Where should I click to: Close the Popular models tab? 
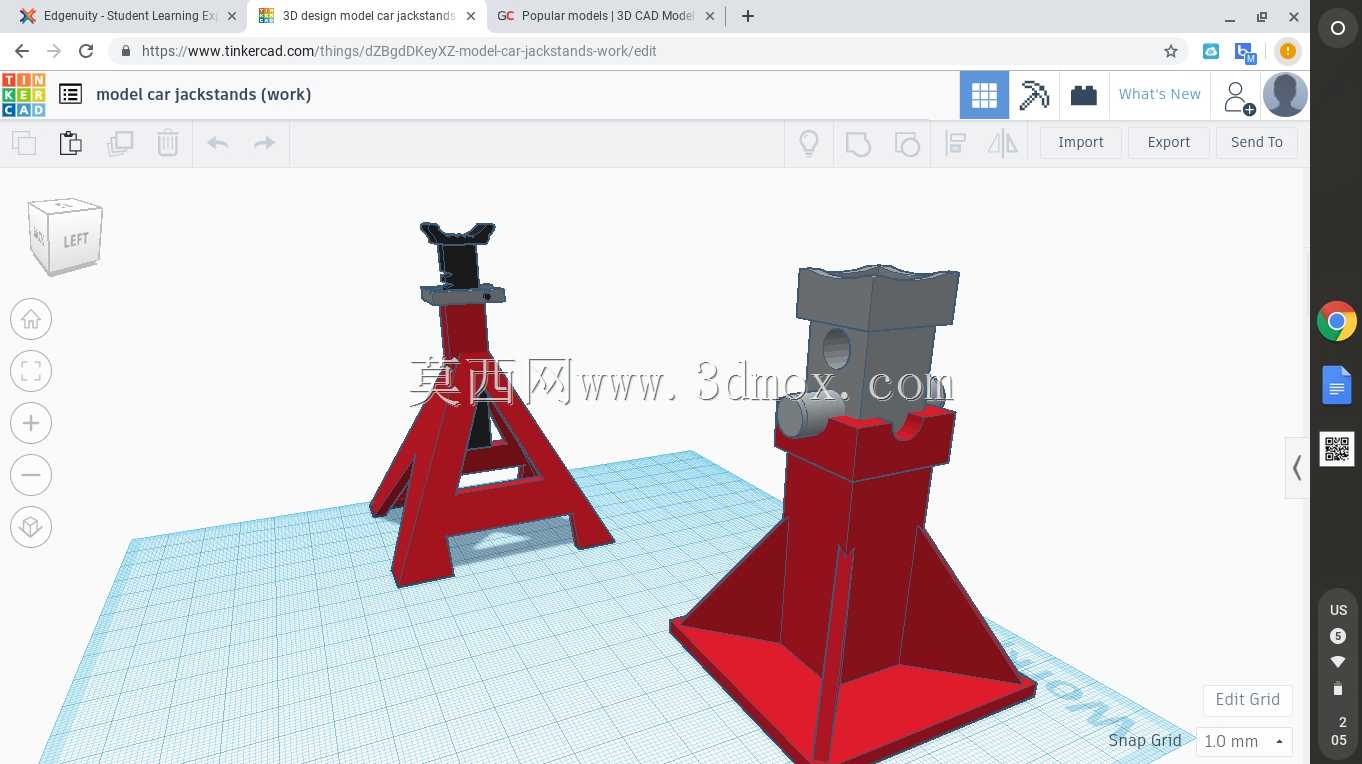(x=709, y=16)
